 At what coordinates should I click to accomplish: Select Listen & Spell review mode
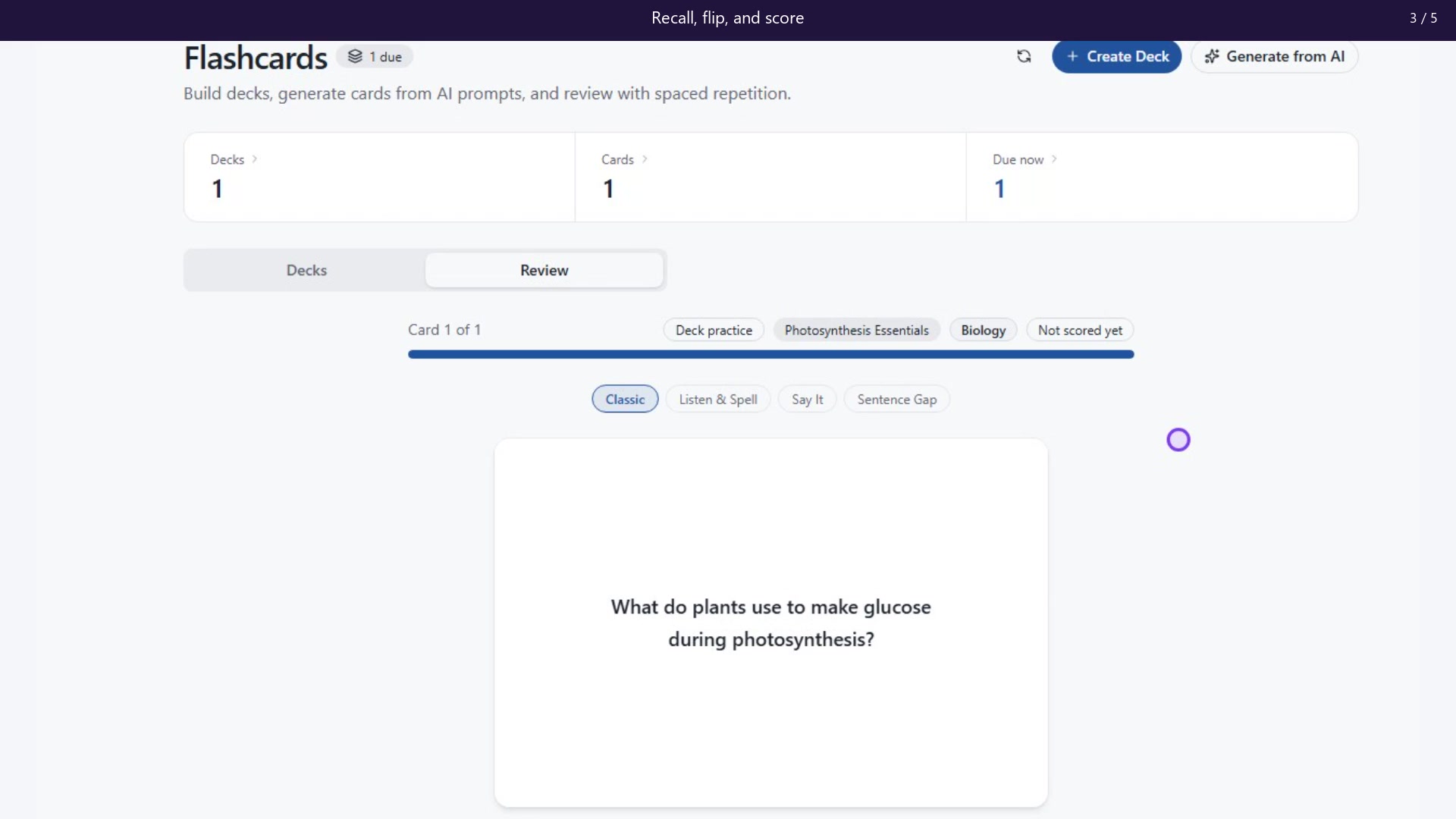point(718,399)
